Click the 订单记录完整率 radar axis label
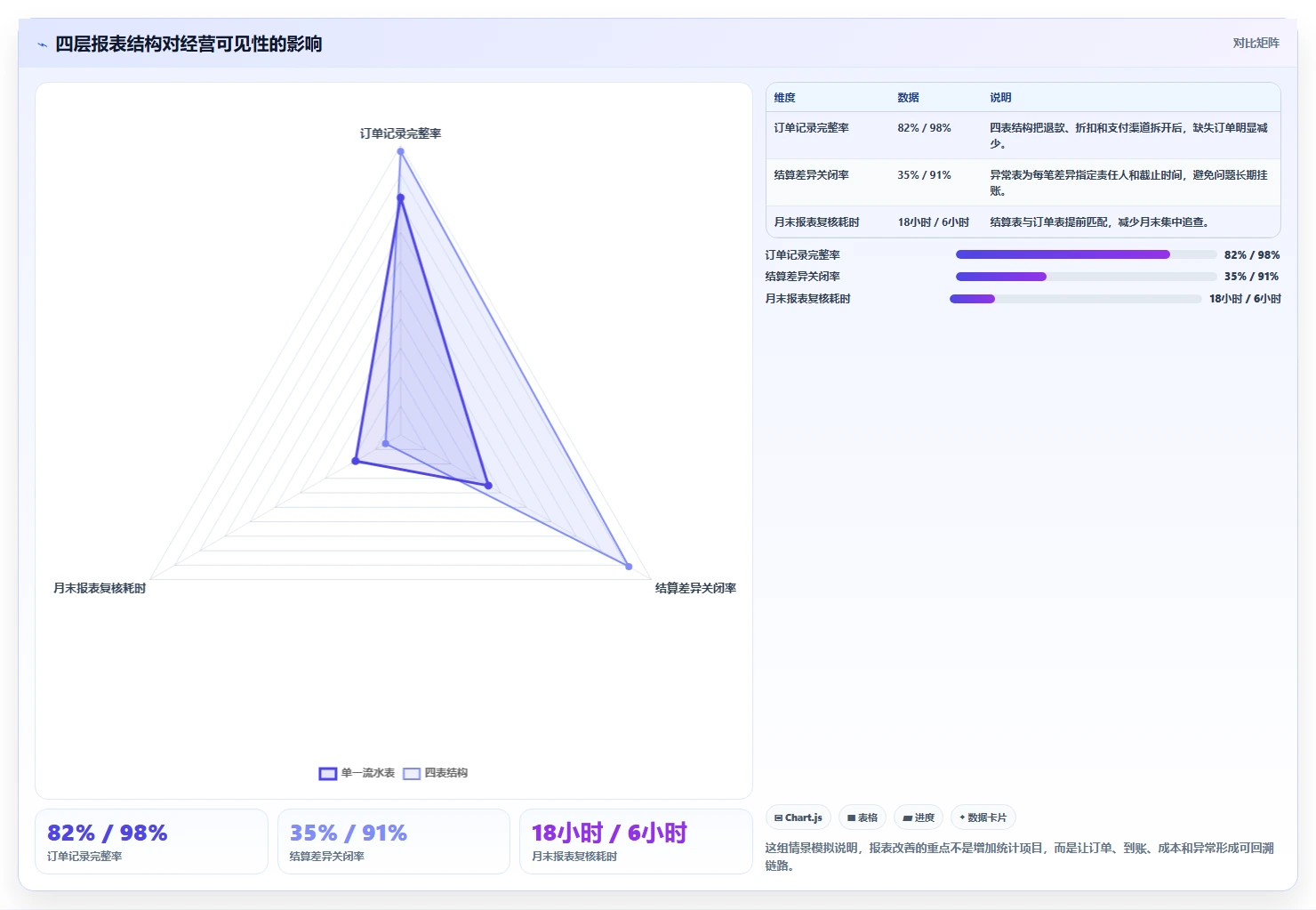The width and height of the screenshot is (1316, 910). [x=400, y=133]
